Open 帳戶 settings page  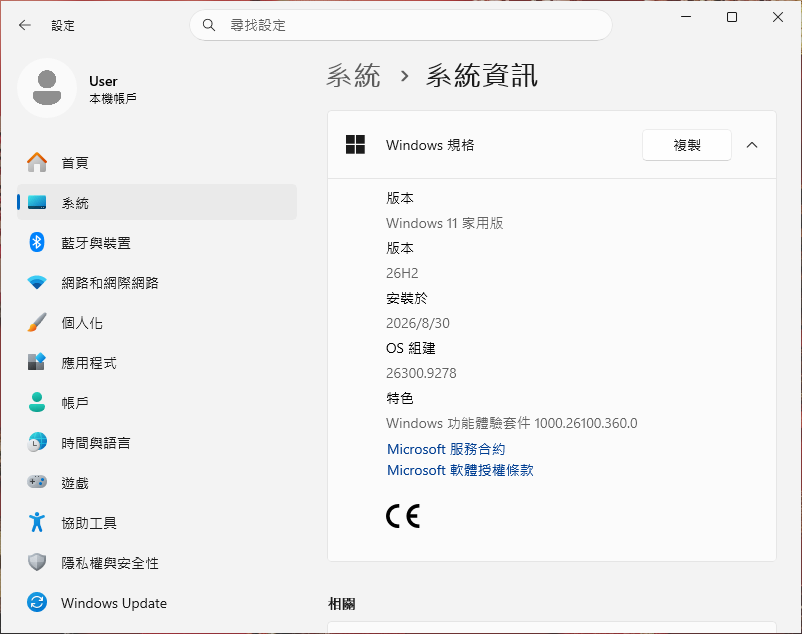click(157, 402)
